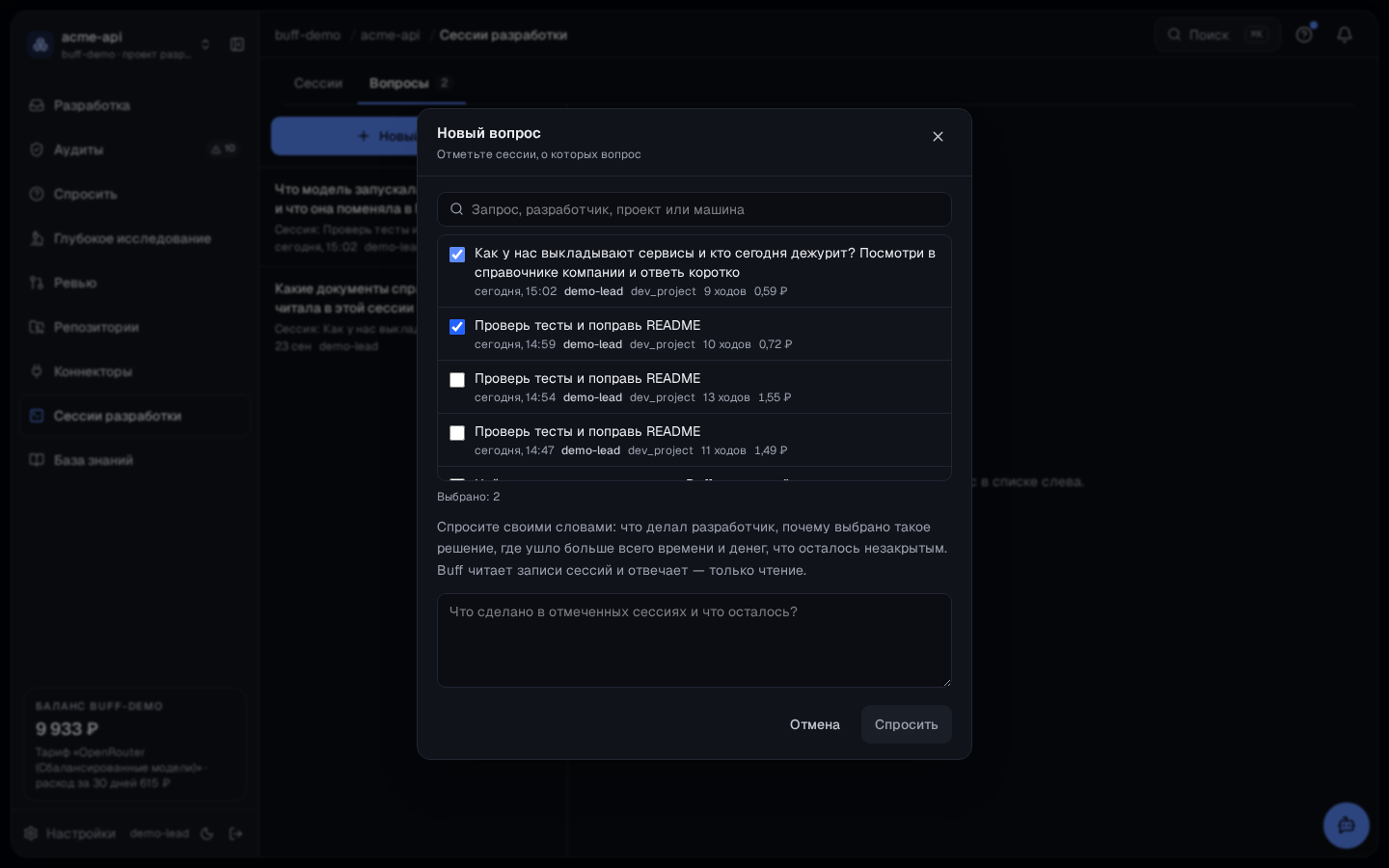Expand the acme-api project switcher
Screen dimensions: 1389x868
(121, 44)
